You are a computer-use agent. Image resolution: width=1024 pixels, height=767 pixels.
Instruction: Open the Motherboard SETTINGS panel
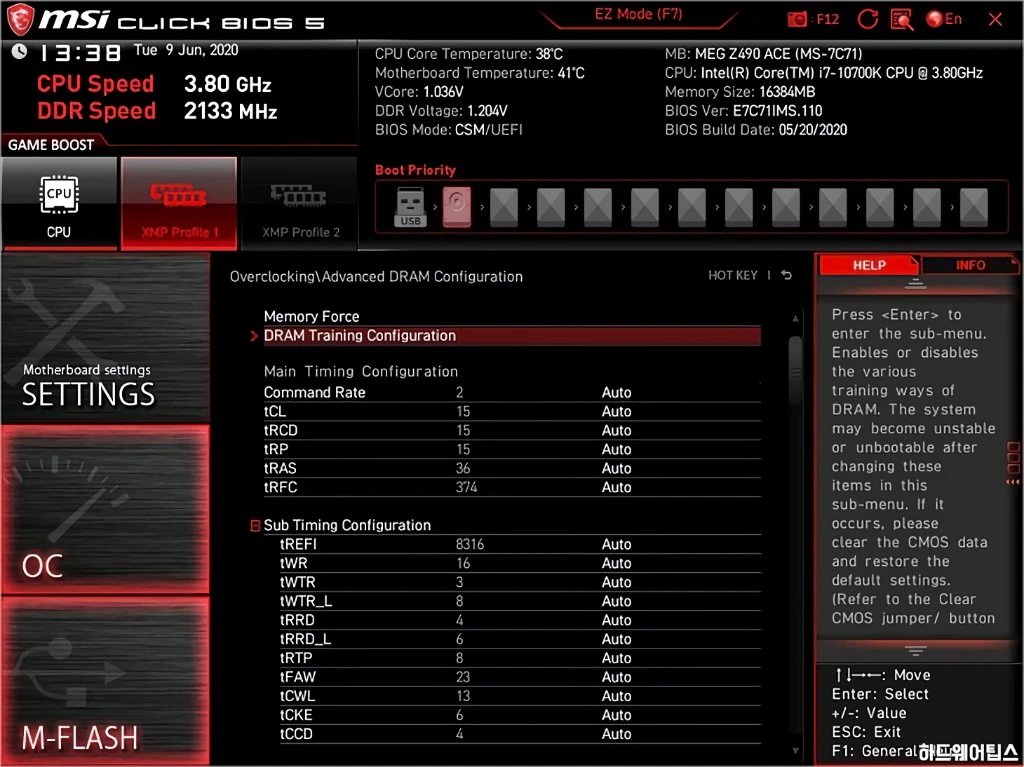click(x=105, y=338)
